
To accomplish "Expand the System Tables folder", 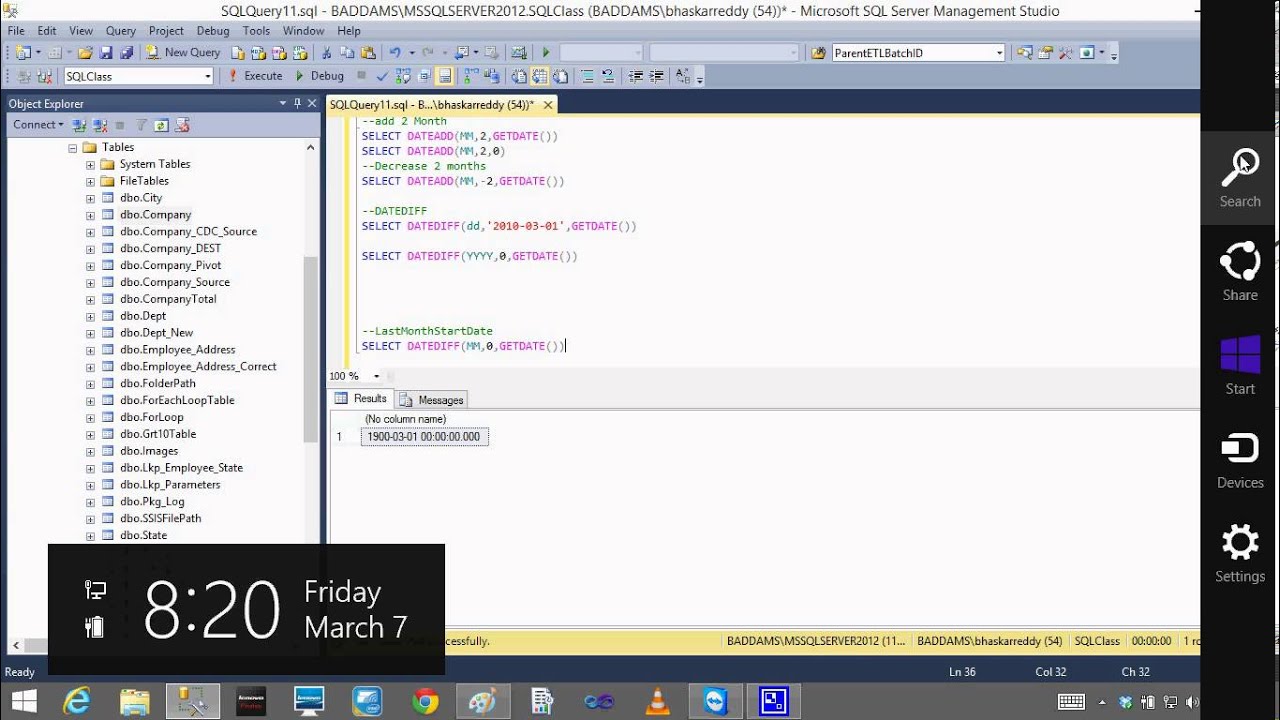I will point(90,165).
